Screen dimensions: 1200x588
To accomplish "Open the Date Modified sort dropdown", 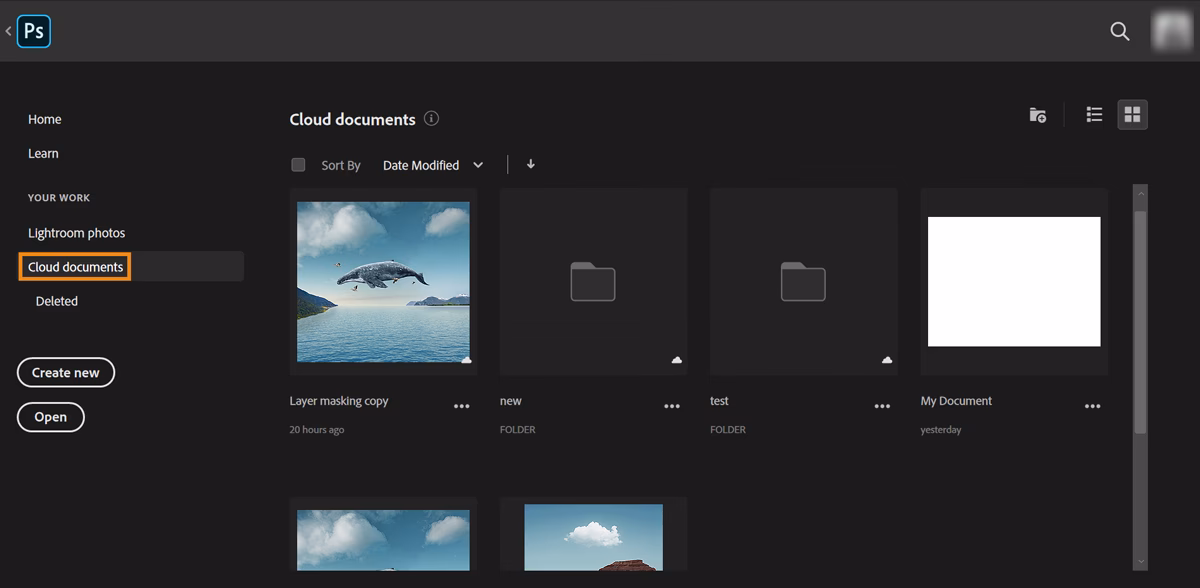I will (x=432, y=165).
